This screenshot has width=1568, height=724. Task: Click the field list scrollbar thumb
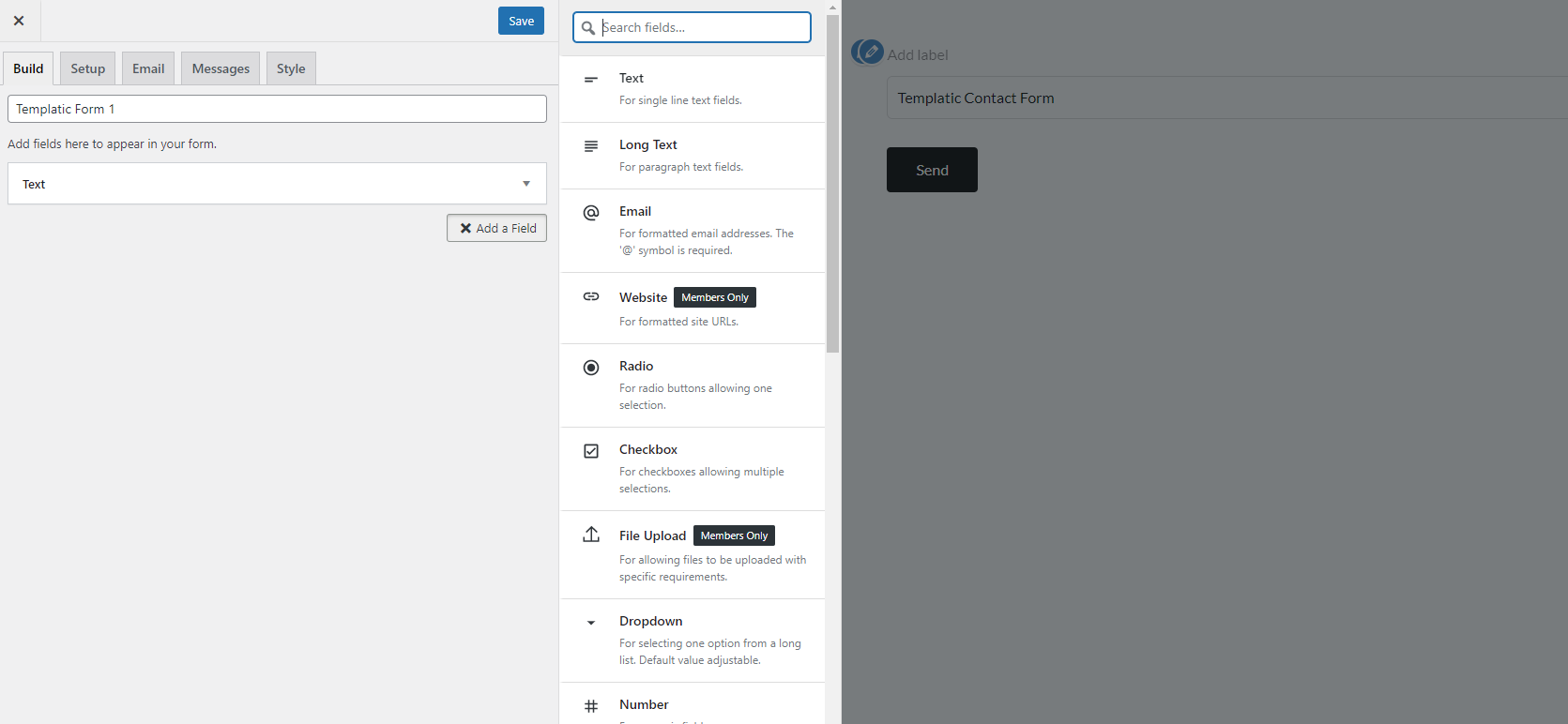(x=832, y=184)
